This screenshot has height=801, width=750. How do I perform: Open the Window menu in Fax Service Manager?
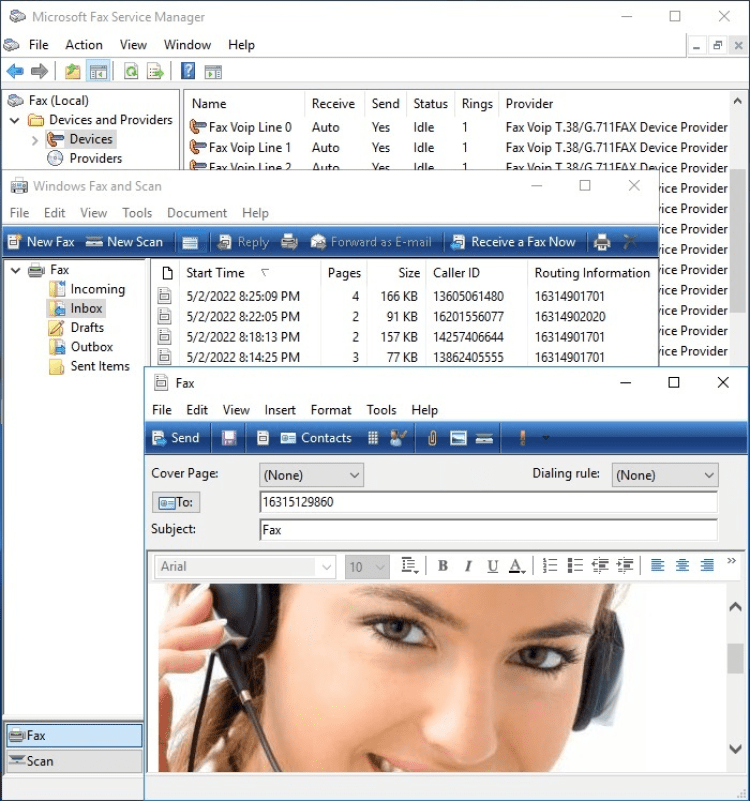(188, 45)
